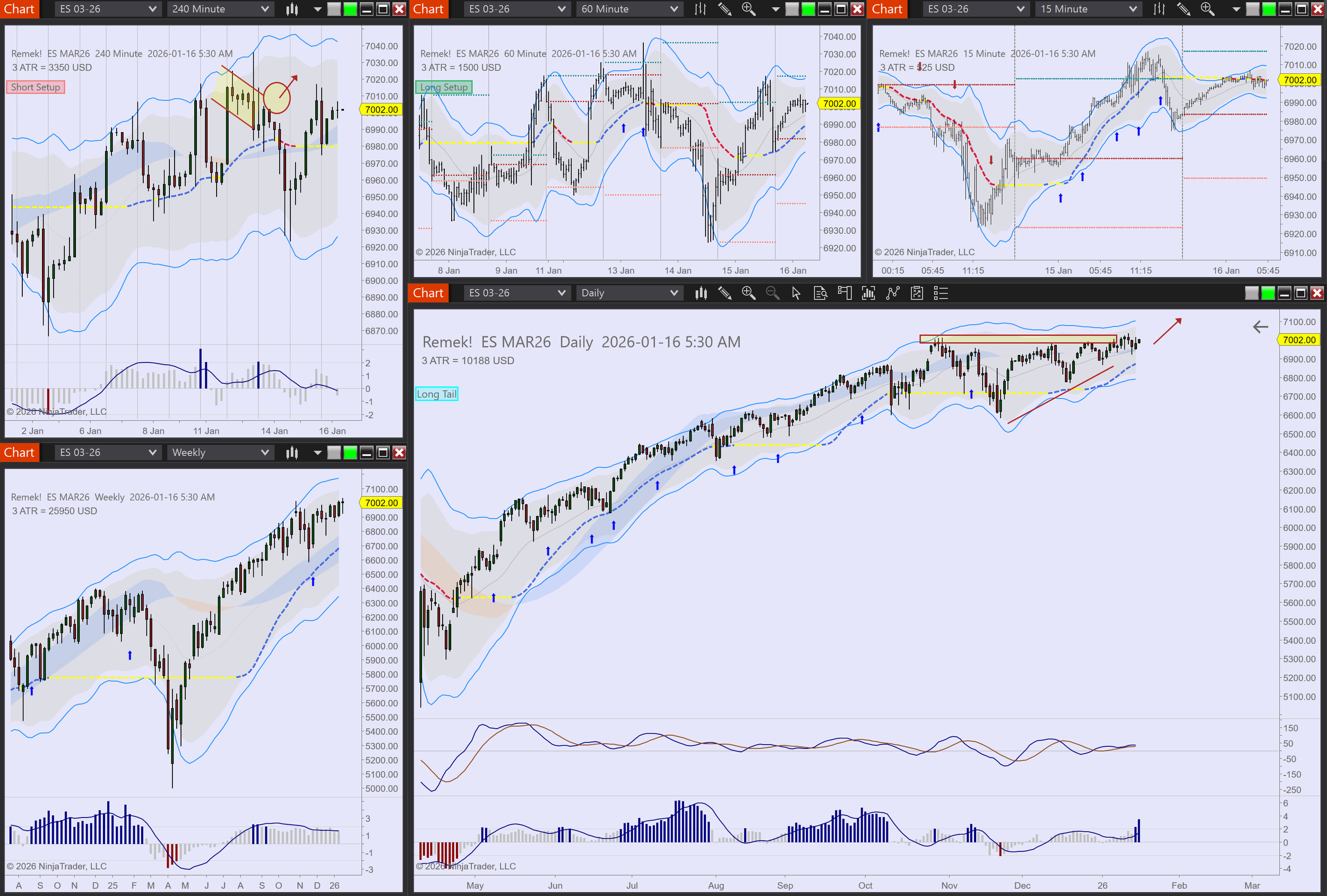Click zoom in magnifier on Daily chart
1327x896 pixels.
click(748, 293)
